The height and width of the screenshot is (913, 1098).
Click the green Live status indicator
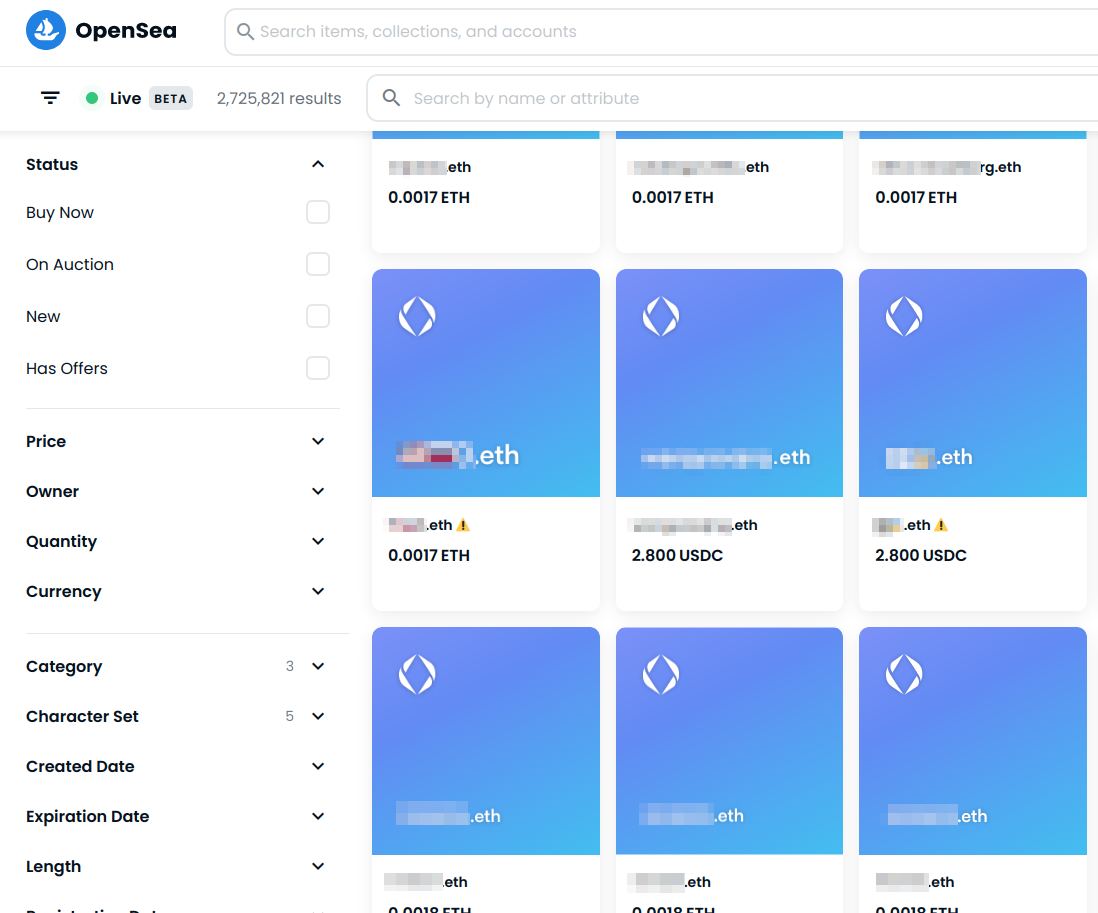[92, 98]
